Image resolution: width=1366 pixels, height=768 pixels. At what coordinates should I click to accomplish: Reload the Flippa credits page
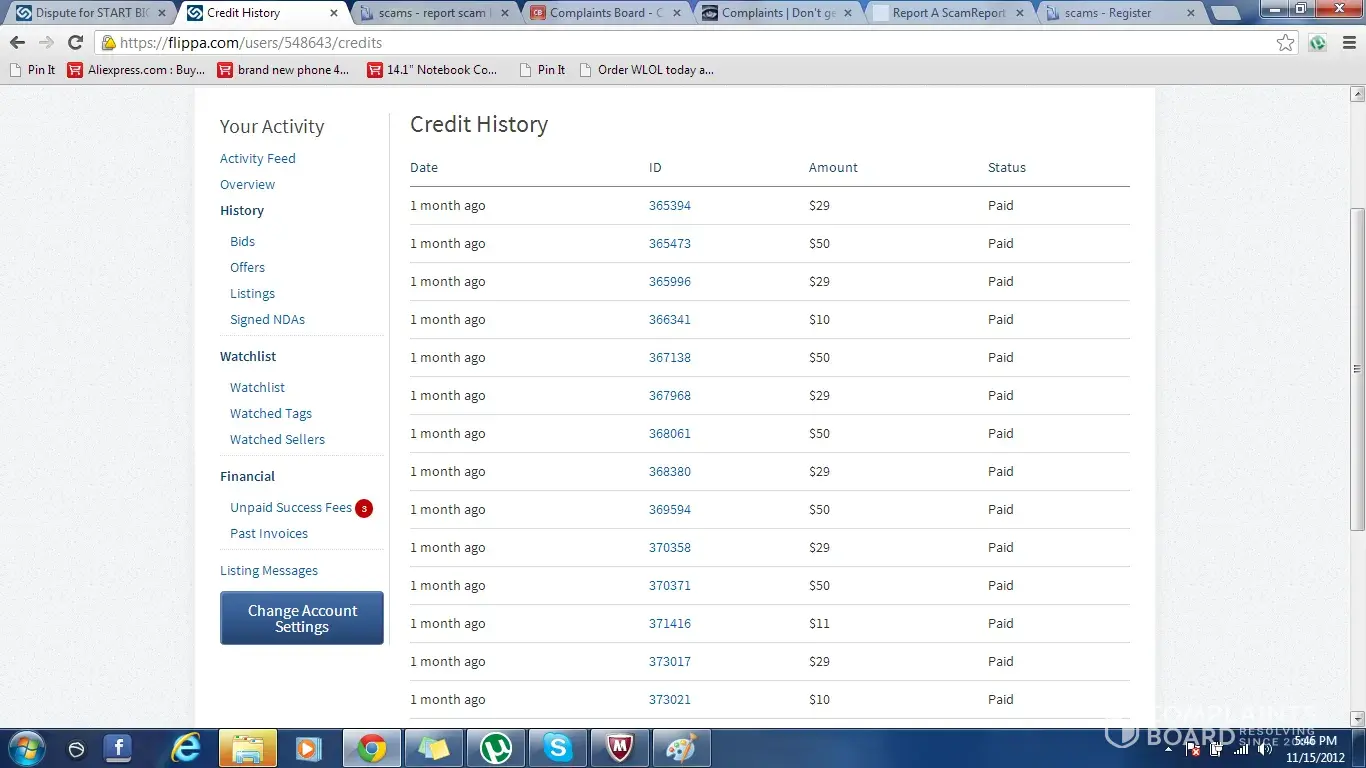[75, 43]
